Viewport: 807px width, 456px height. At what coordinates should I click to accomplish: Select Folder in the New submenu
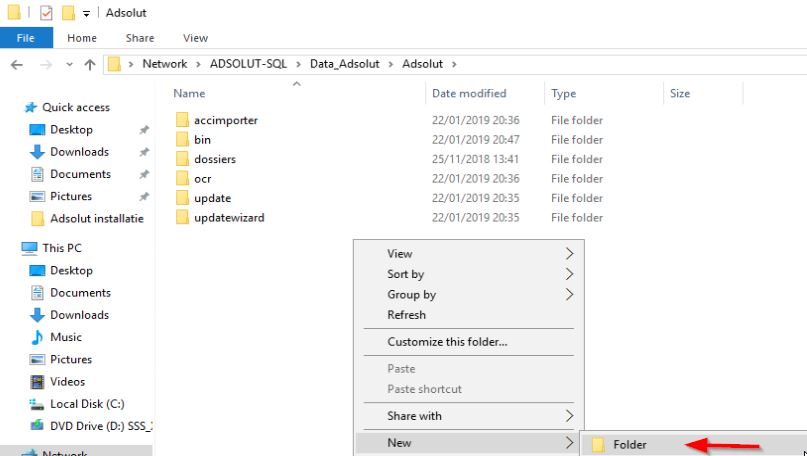630,445
